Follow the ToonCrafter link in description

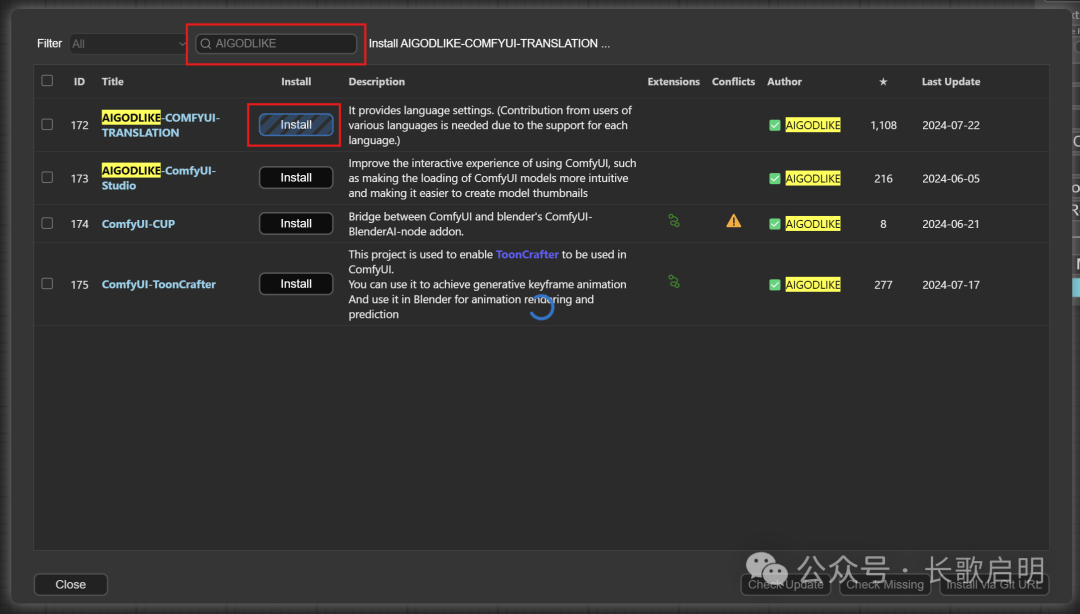pos(527,254)
